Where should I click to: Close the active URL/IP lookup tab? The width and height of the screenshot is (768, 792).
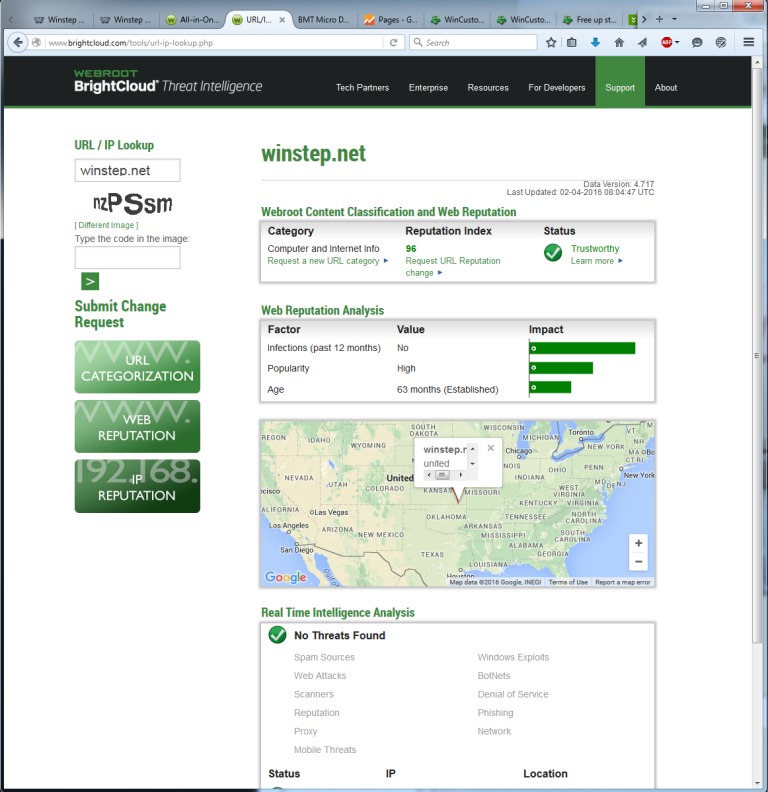pos(282,20)
